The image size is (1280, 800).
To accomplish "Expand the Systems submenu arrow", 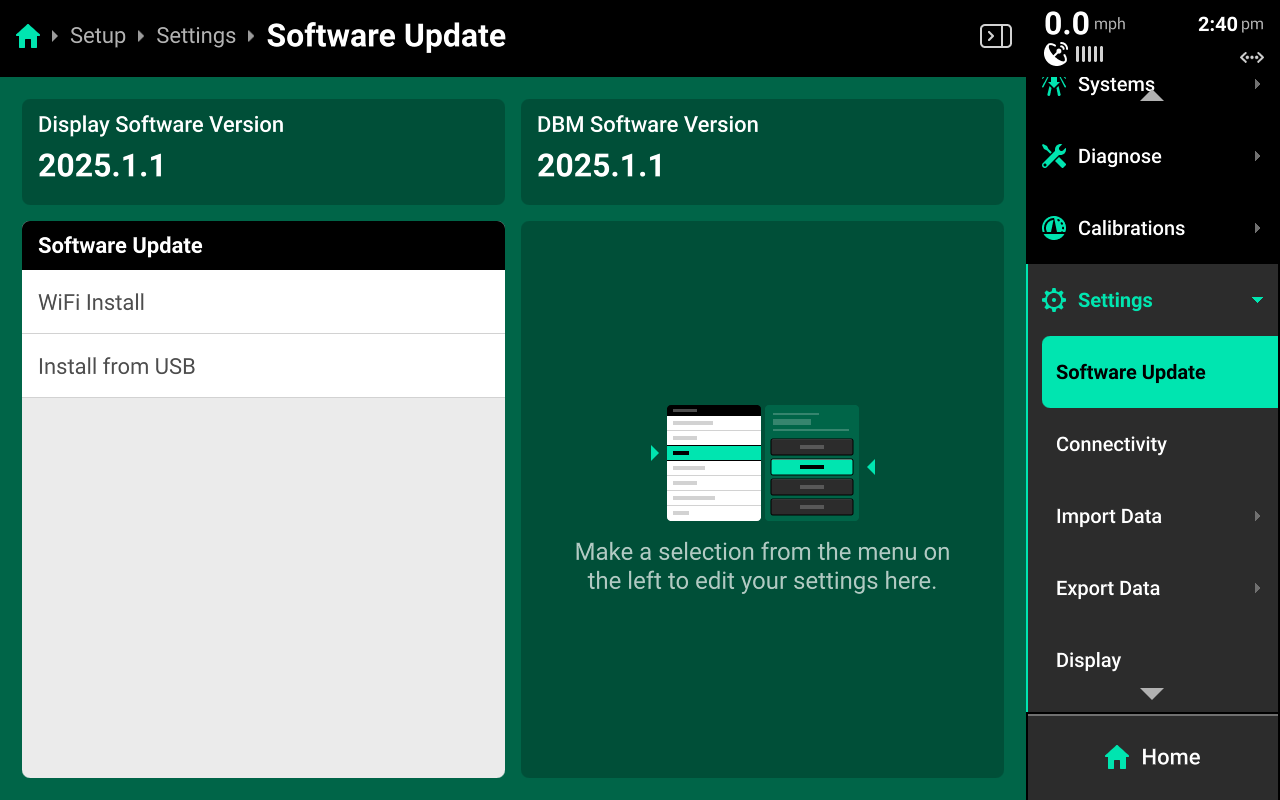I will [x=1258, y=85].
